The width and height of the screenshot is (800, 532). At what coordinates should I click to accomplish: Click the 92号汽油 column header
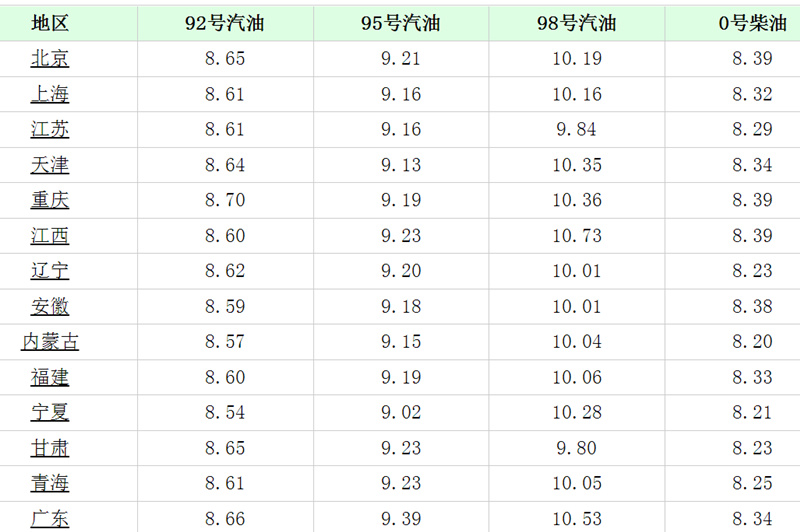tap(225, 23)
